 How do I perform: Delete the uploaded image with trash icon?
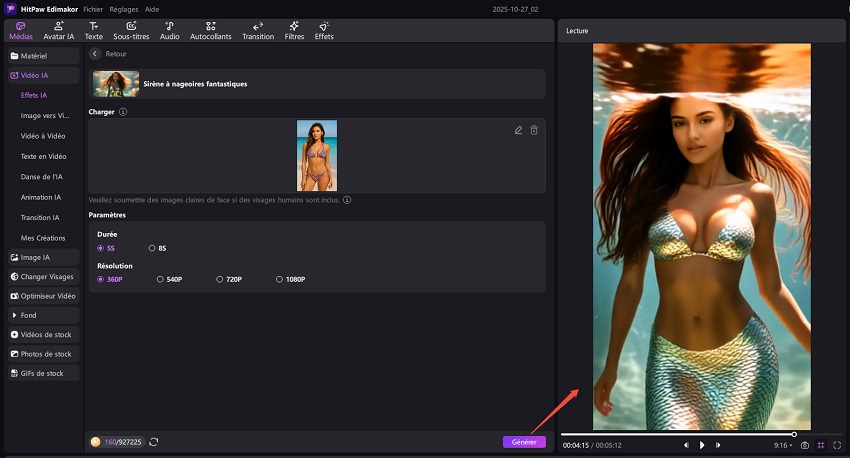534,130
